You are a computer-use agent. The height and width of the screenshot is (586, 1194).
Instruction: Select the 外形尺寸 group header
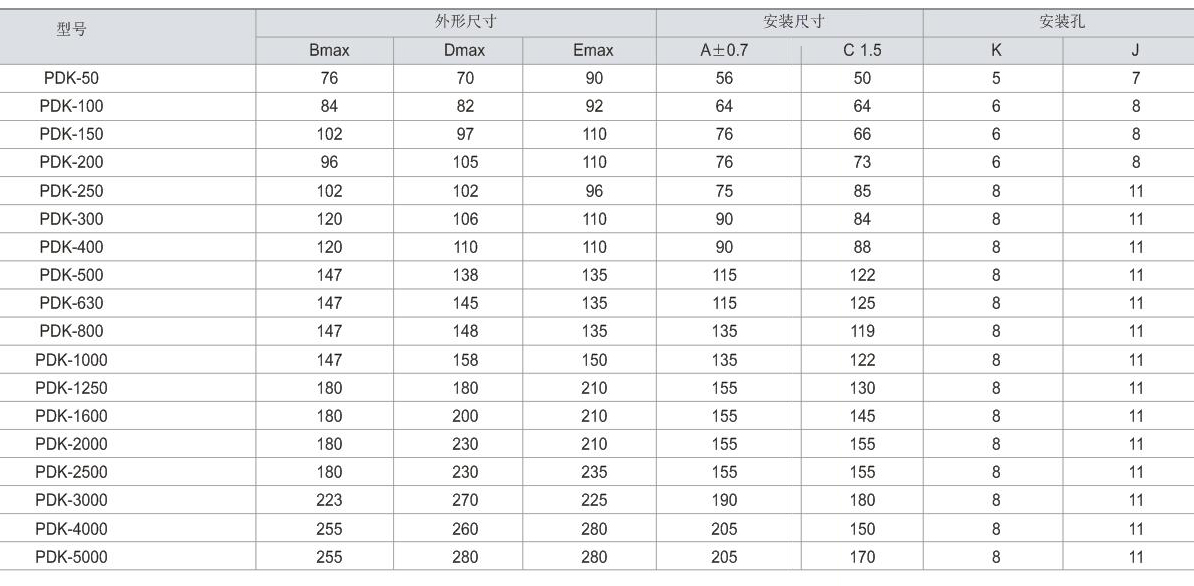tap(465, 22)
